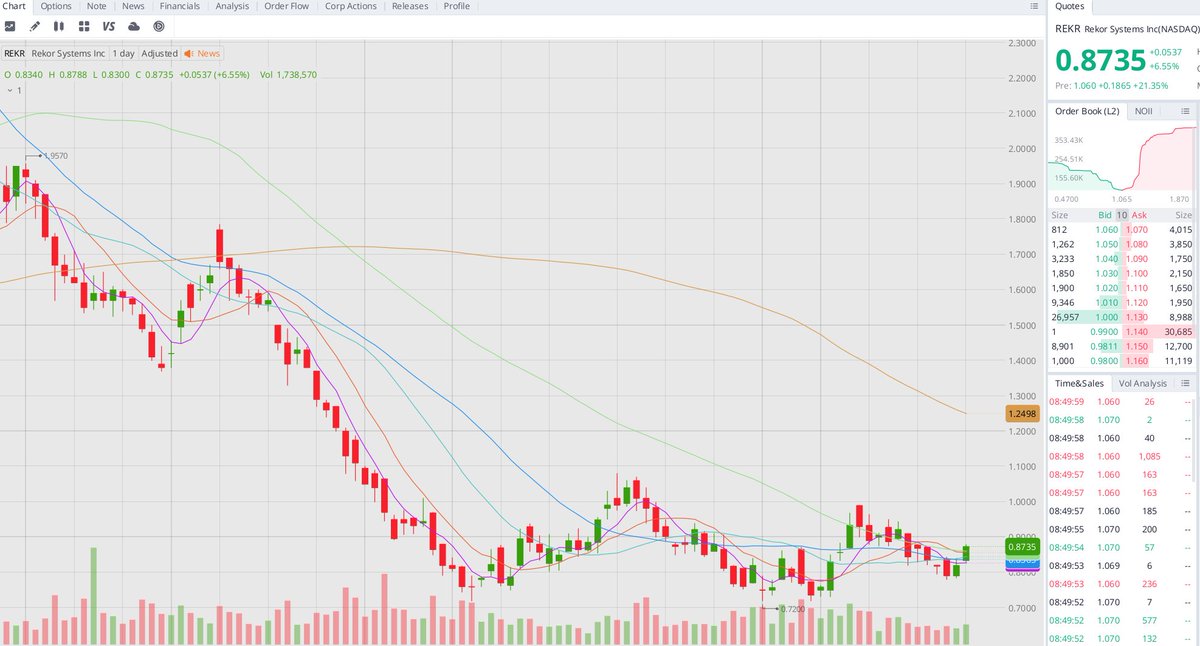This screenshot has width=1200, height=646.
Task: Open the chart type selector icon
Action: 10,26
